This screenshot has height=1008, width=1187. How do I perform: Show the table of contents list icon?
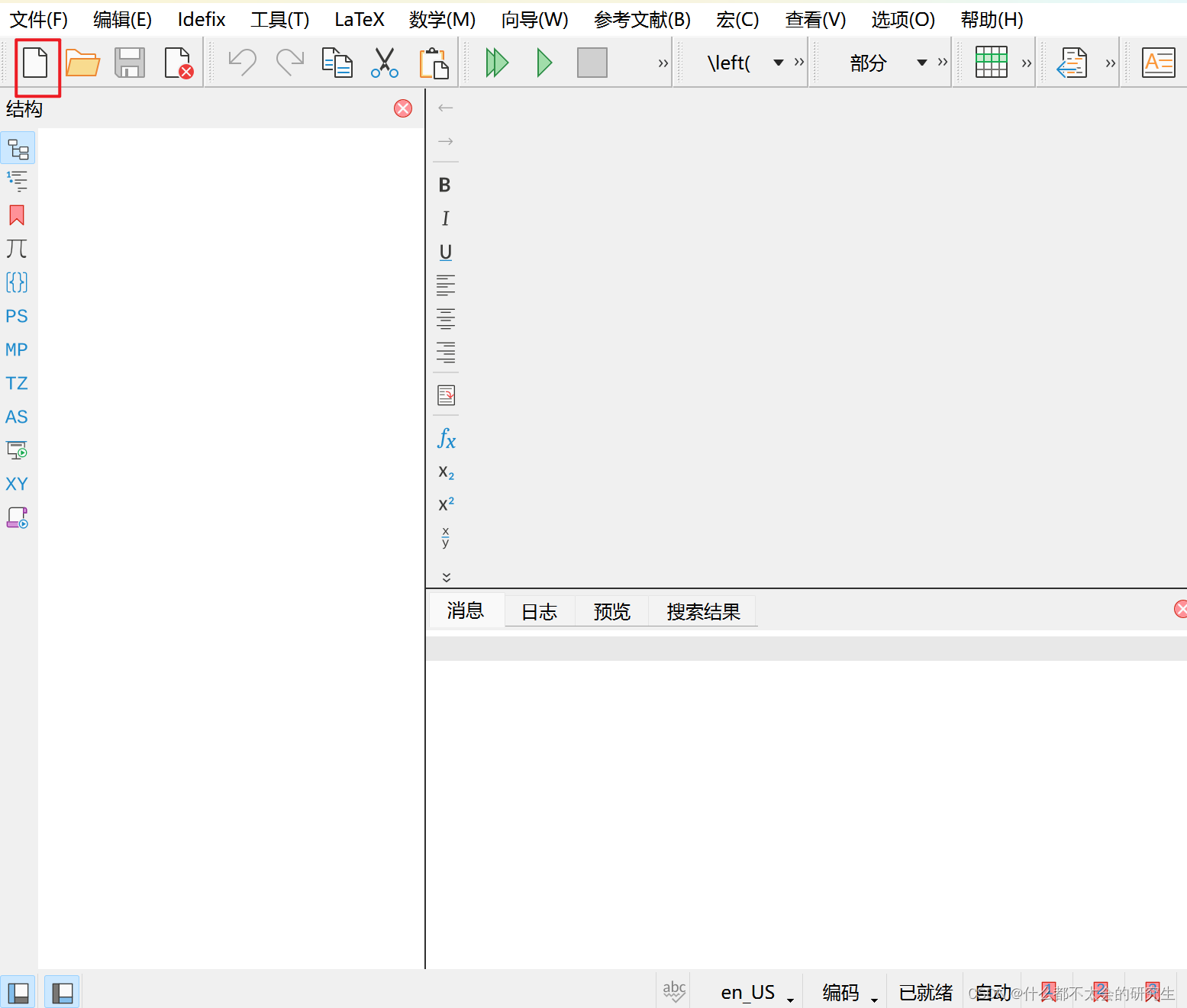point(18,182)
